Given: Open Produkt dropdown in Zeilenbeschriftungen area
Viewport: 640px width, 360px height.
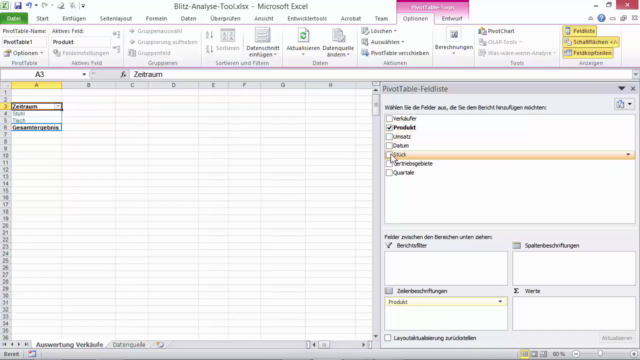Looking at the screenshot, I should click(500, 302).
